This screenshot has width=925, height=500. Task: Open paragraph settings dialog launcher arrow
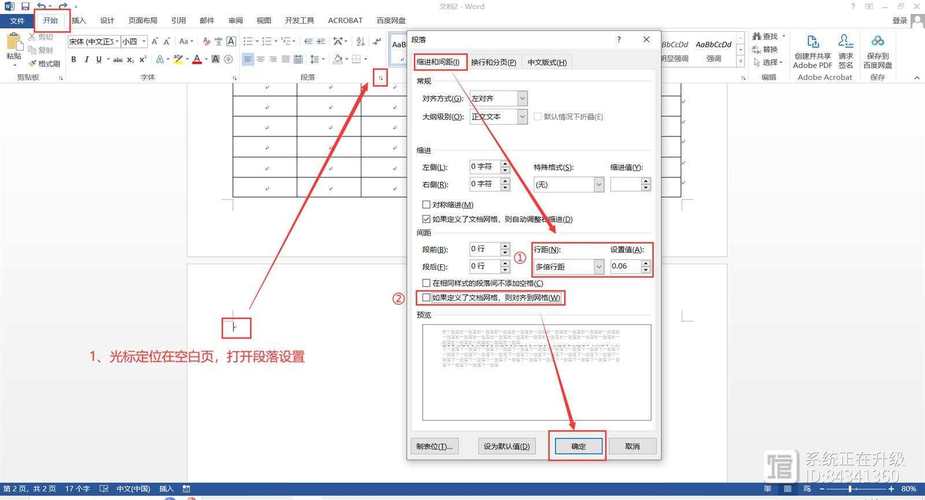(x=379, y=77)
